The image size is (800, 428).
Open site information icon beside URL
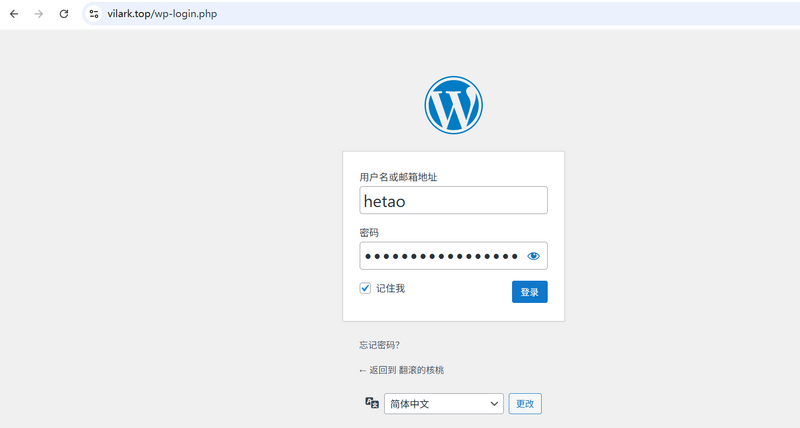pos(93,14)
